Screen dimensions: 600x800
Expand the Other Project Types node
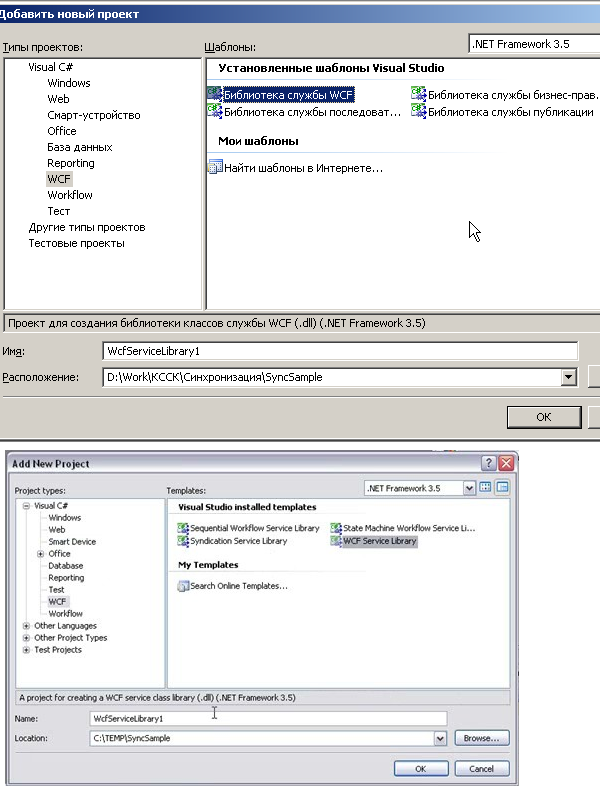[x=26, y=638]
